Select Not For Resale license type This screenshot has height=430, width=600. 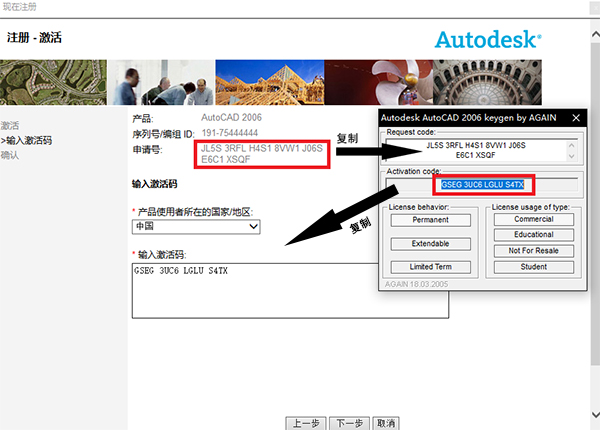[534, 251]
